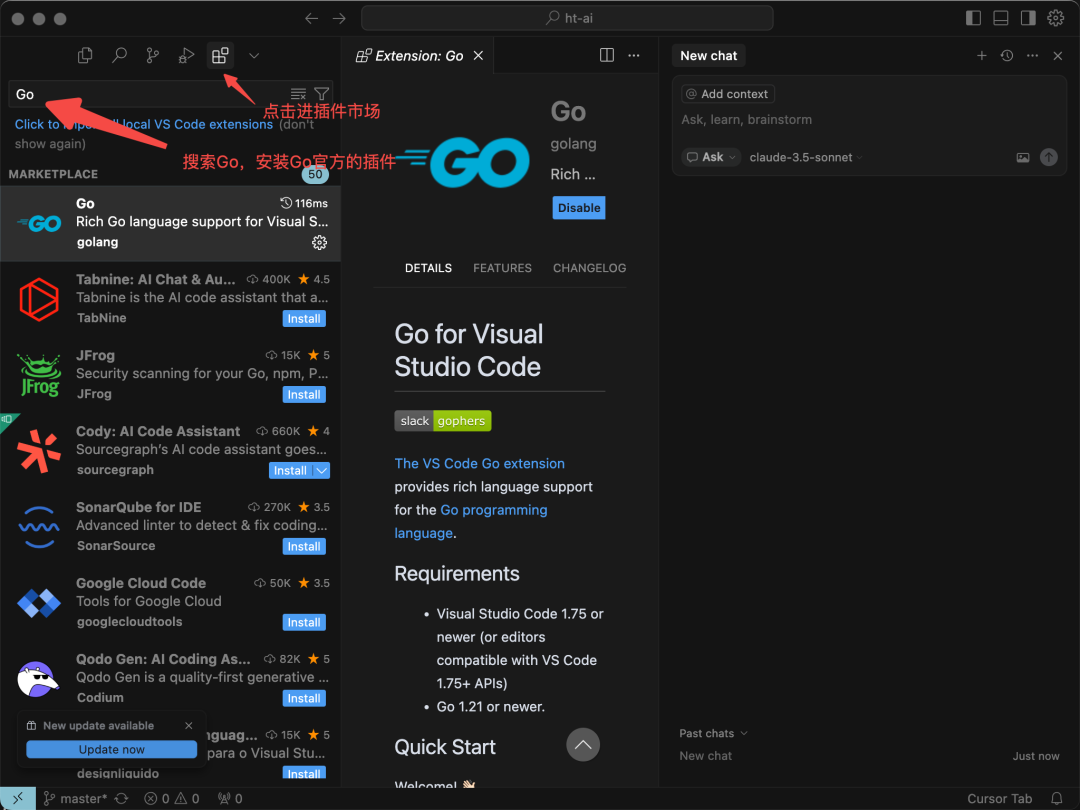
Task: Click the Cody asterisk logo
Action: [39, 451]
